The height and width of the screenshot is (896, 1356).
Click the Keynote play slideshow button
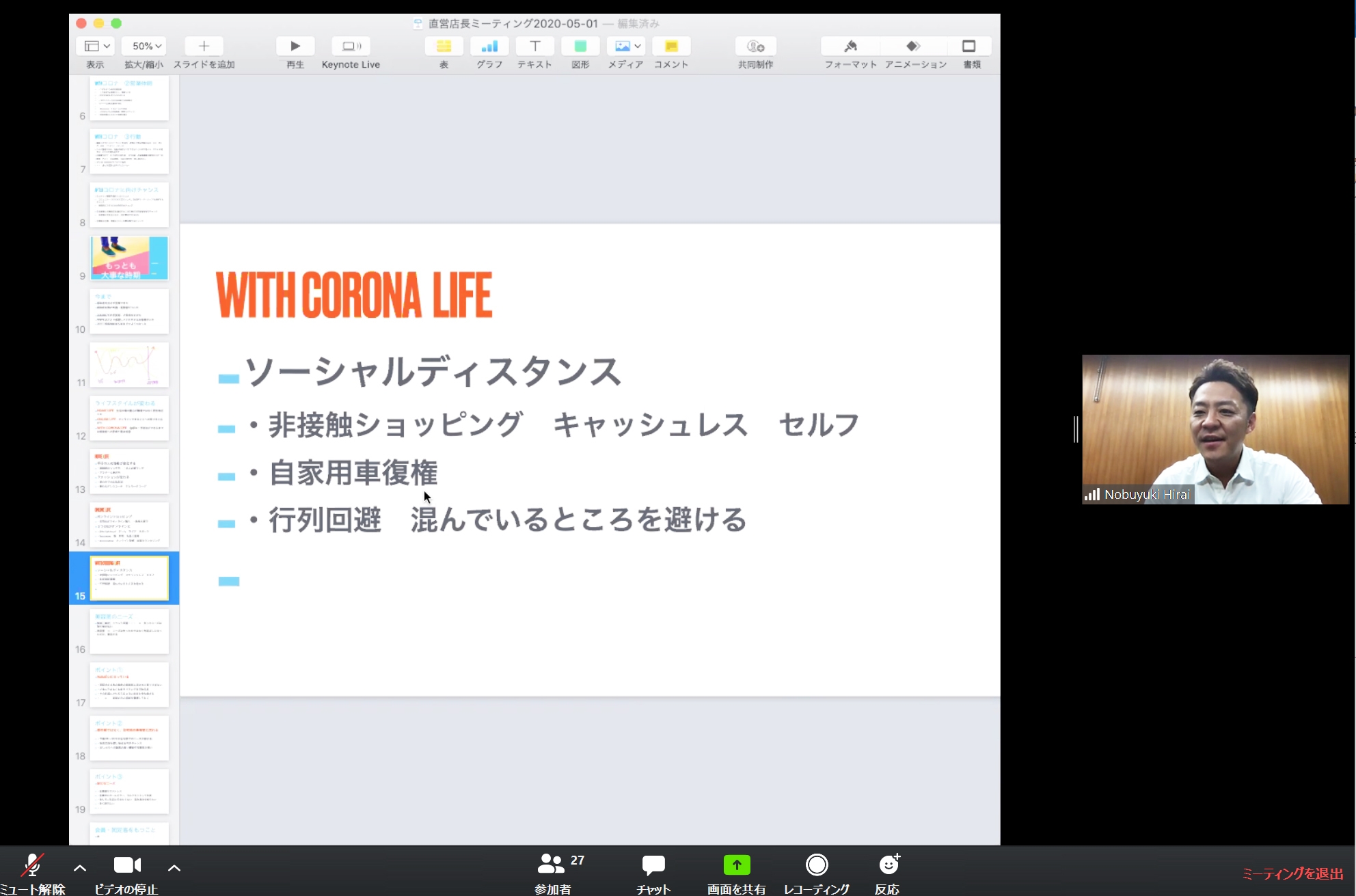(295, 46)
